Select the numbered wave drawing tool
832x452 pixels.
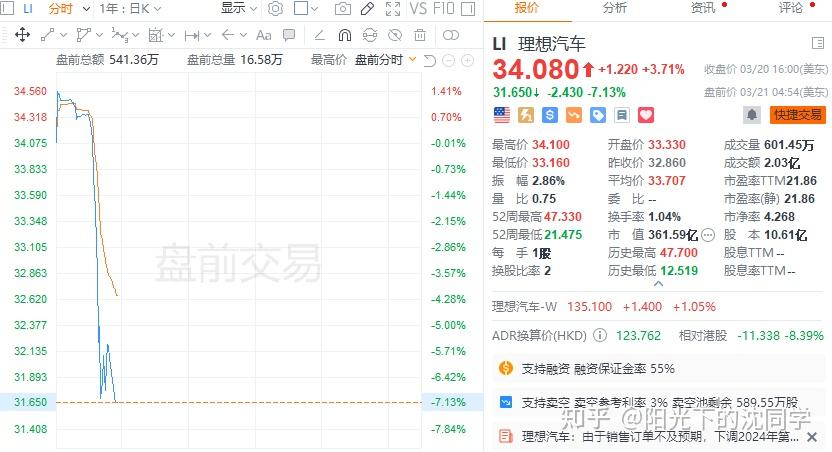[119, 36]
